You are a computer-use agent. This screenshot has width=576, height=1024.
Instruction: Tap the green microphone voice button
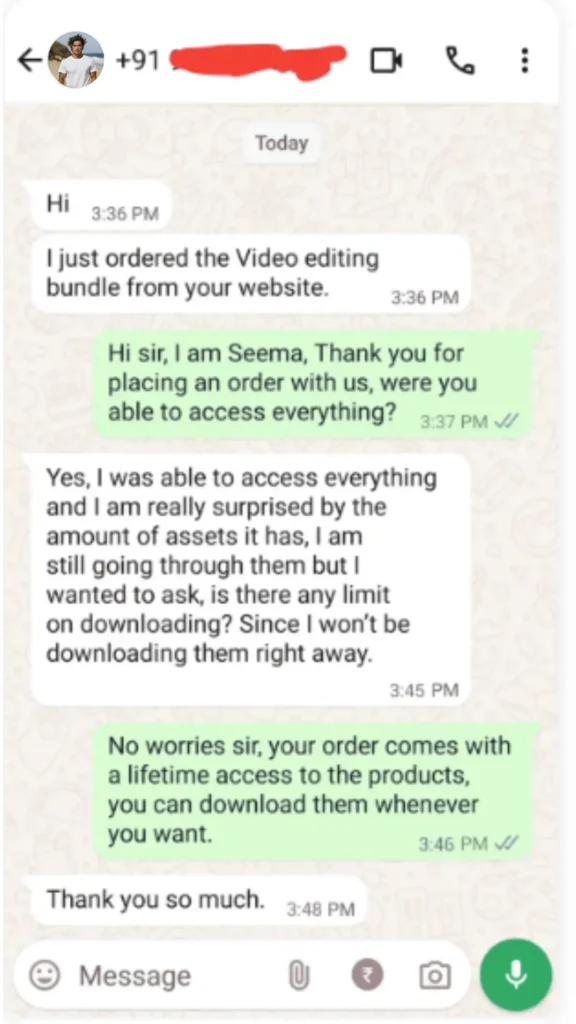[516, 975]
